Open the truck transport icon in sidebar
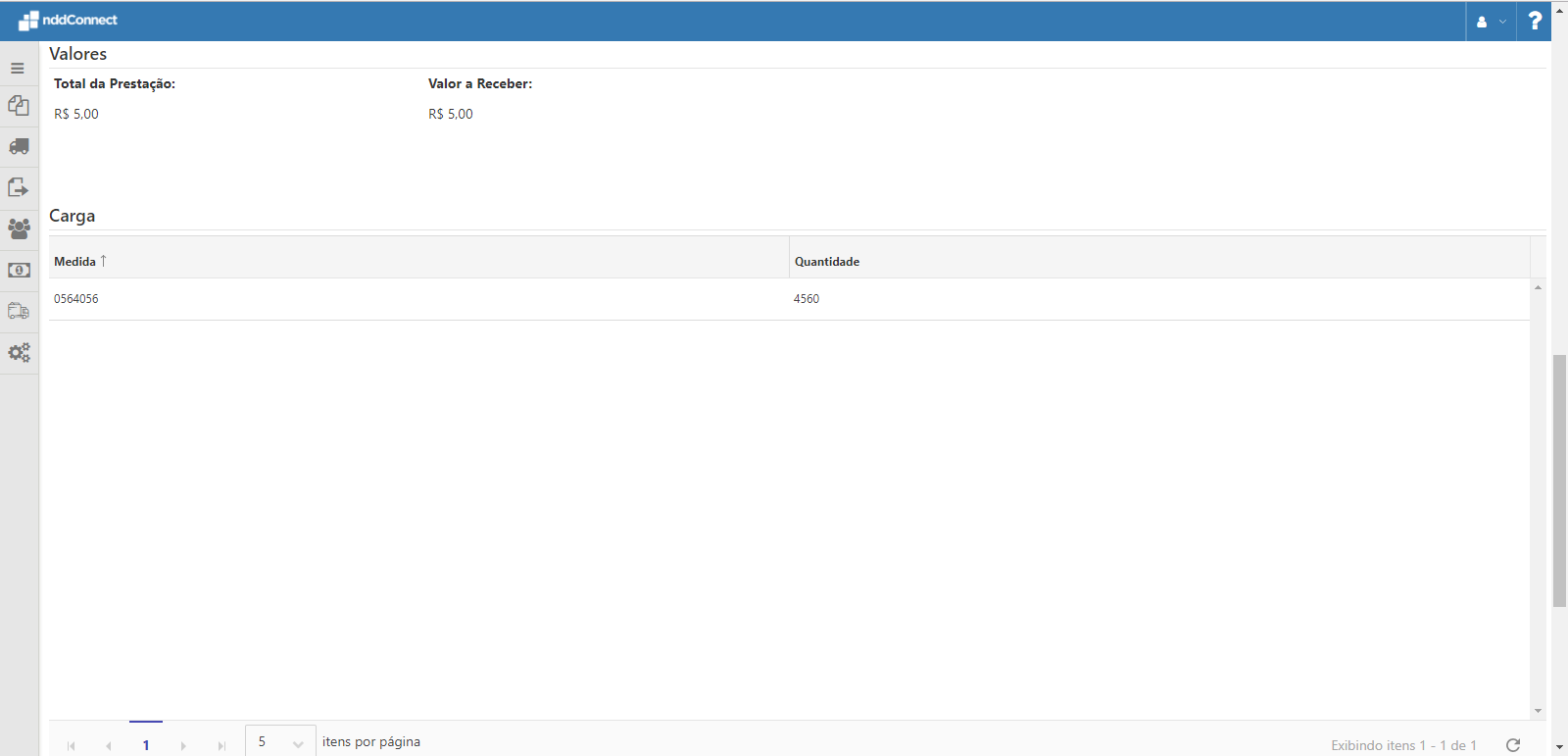This screenshot has height=756, width=1568. pos(19,147)
